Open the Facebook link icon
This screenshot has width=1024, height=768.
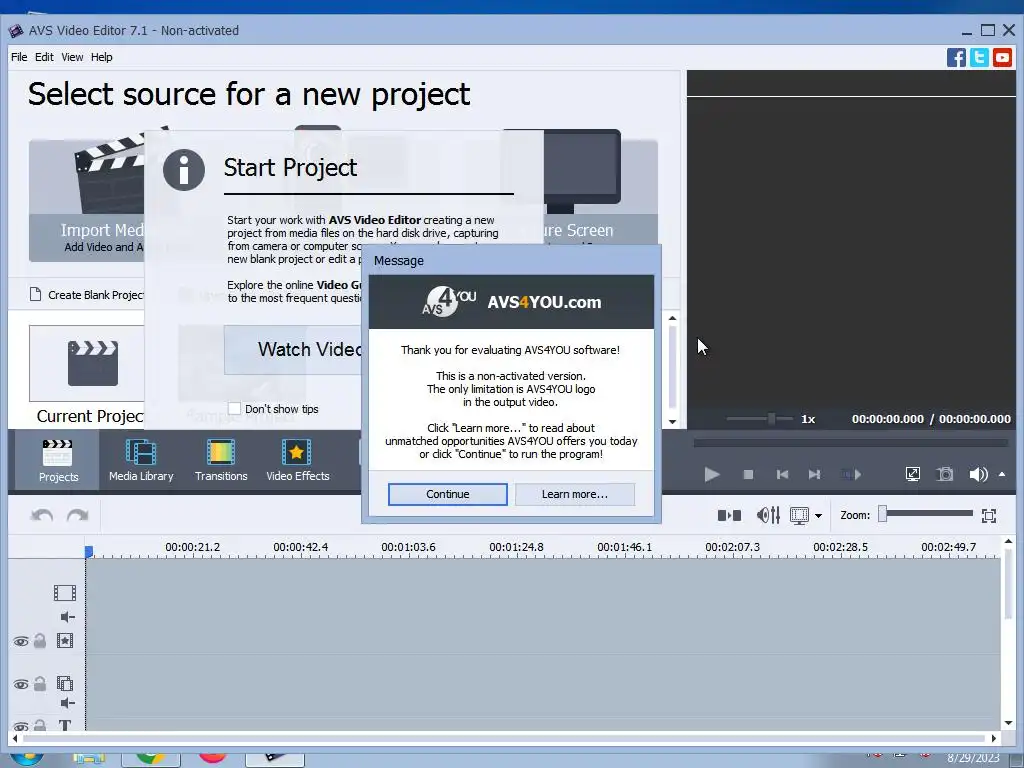tap(956, 57)
